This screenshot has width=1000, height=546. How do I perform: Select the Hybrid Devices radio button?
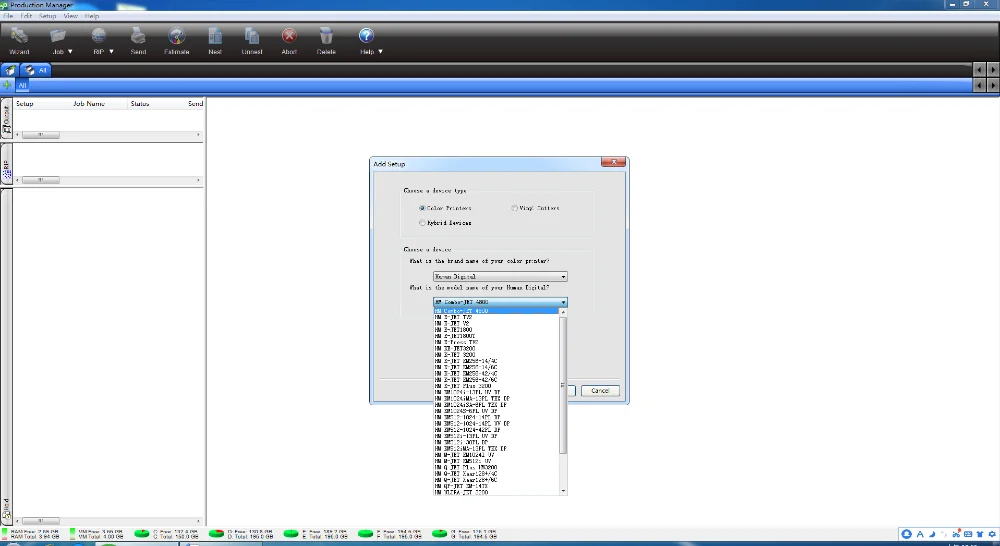point(422,223)
